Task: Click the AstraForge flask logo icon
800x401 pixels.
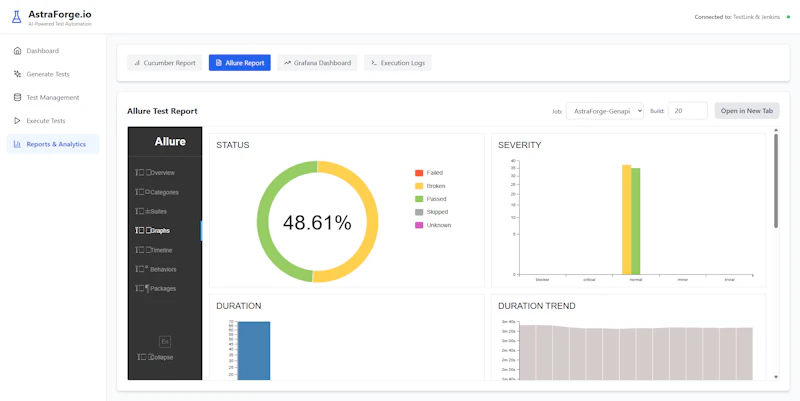Action: 17,17
